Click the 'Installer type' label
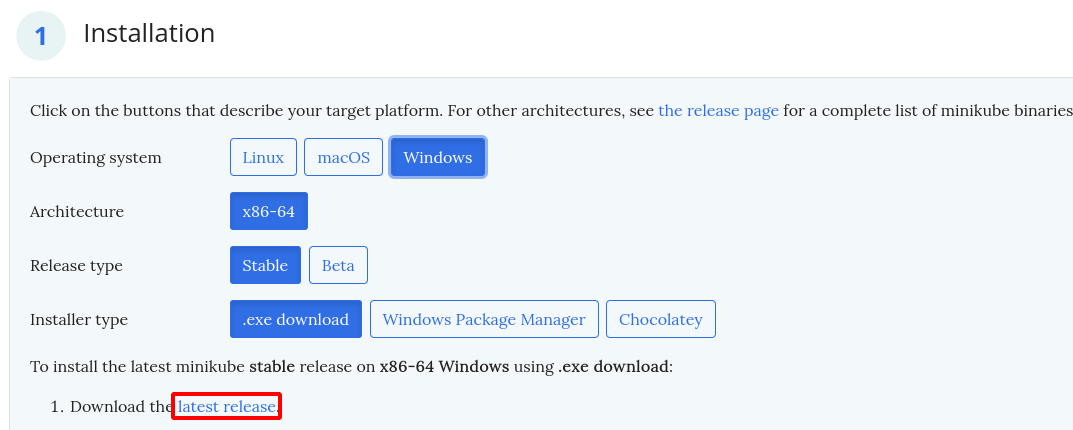This screenshot has height=430, width=1073. point(79,320)
